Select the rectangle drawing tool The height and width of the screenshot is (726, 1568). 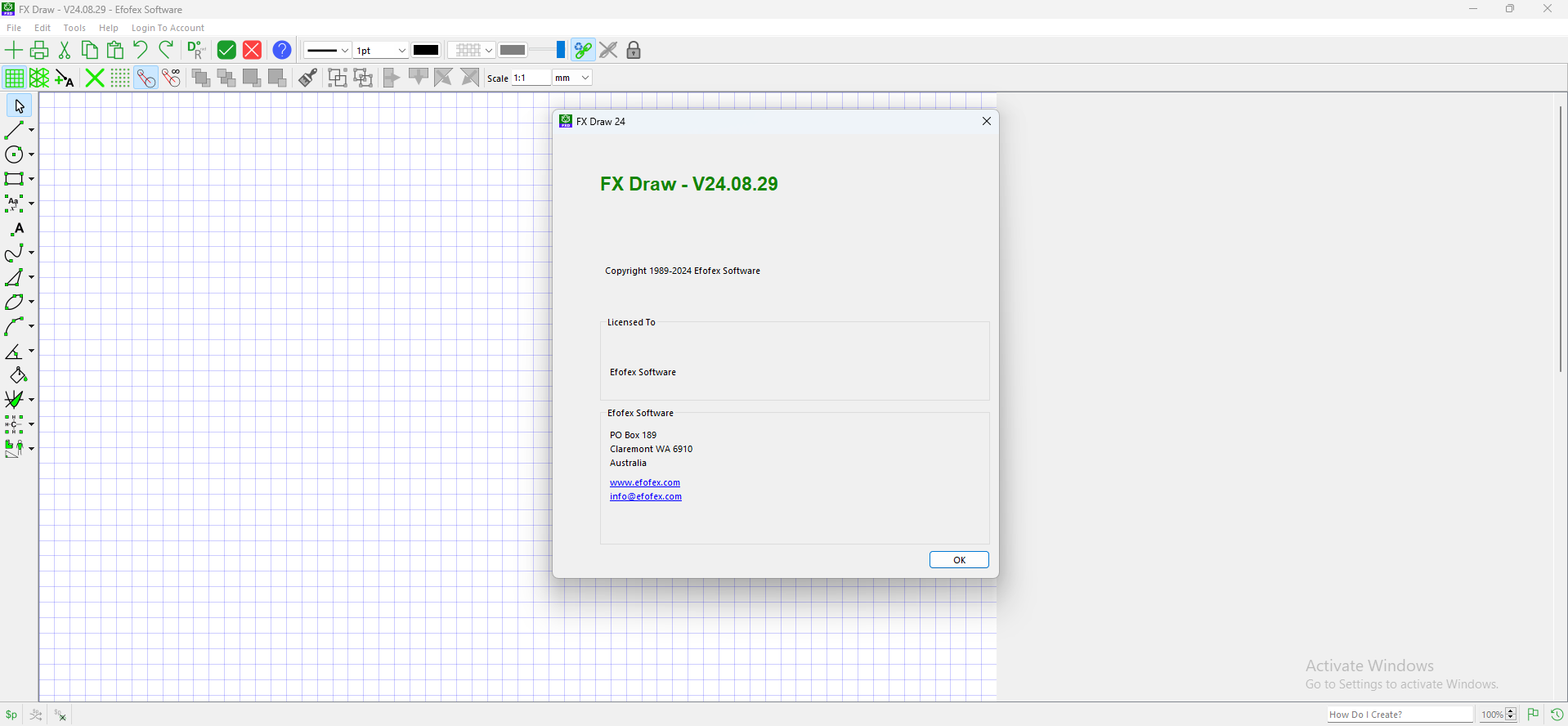click(x=14, y=179)
